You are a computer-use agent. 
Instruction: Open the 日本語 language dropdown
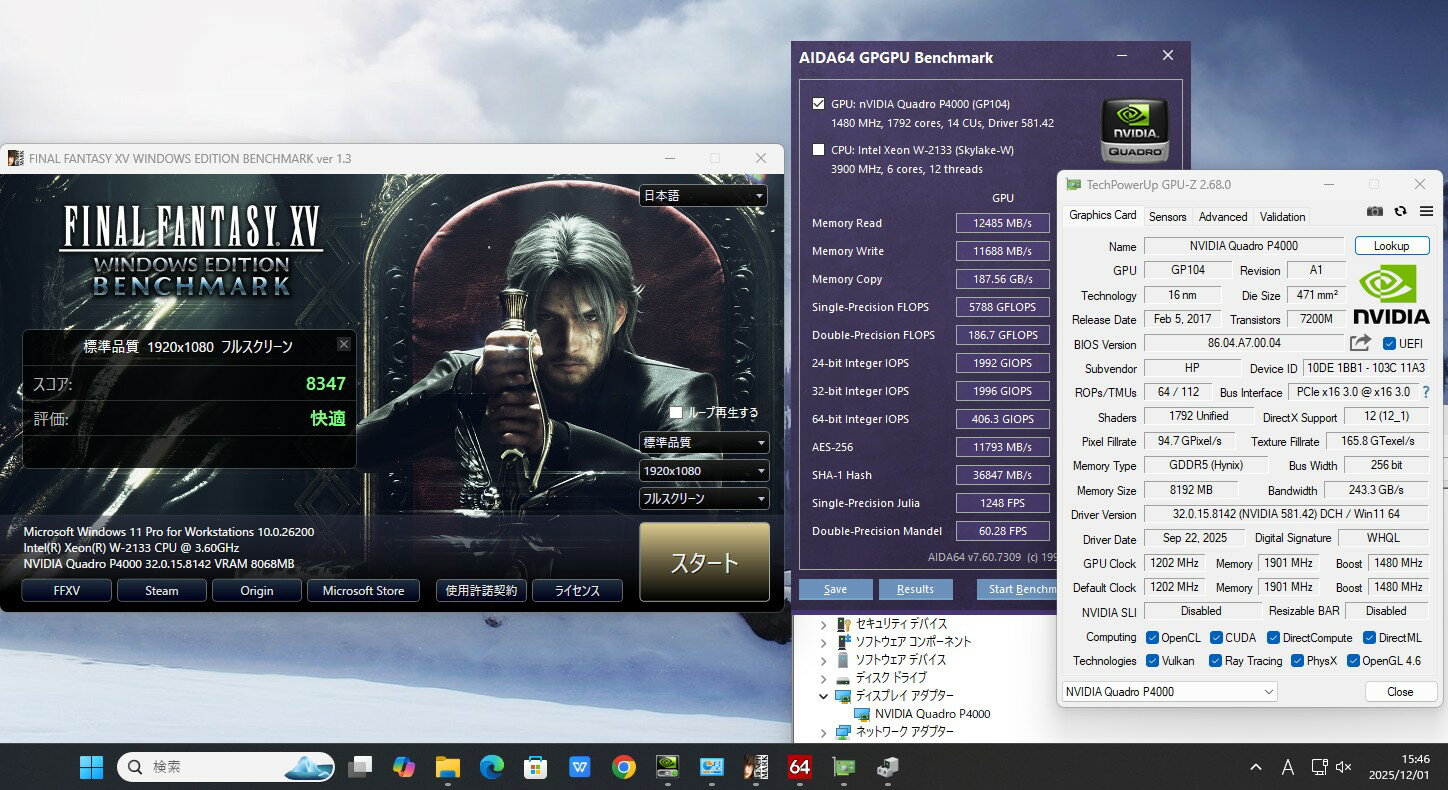(x=703, y=196)
